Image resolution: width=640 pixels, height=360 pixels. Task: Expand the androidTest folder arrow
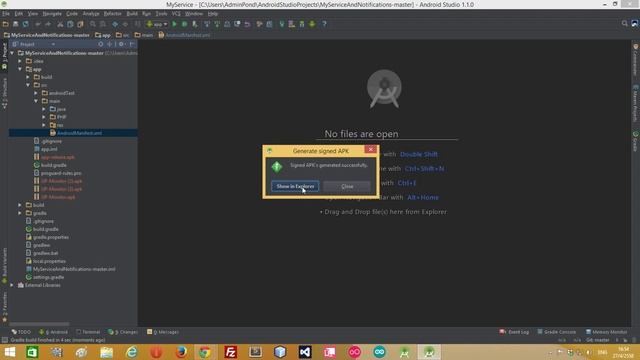[36, 93]
